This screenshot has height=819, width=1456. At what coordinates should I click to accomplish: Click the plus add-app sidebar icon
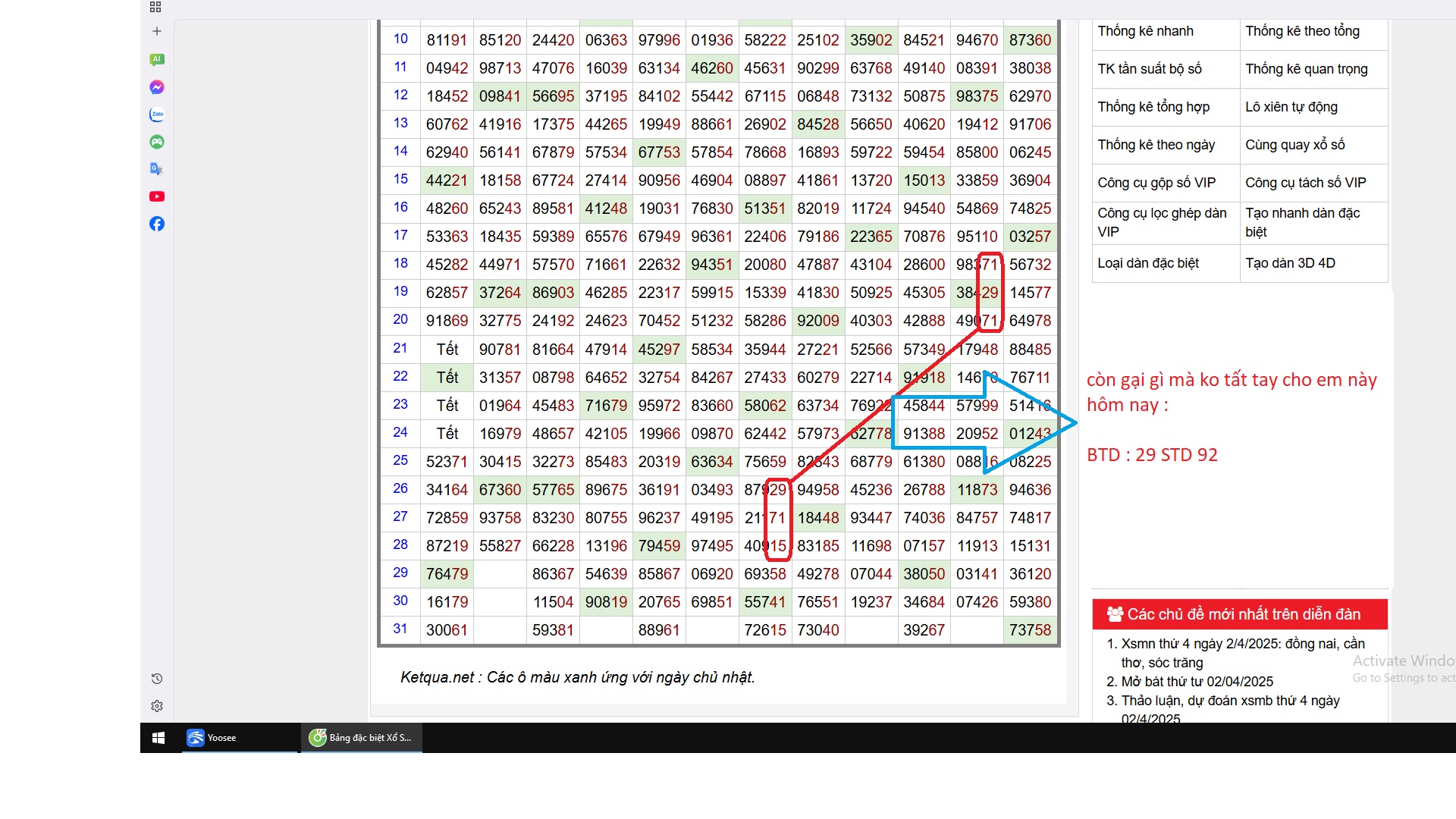click(x=157, y=31)
